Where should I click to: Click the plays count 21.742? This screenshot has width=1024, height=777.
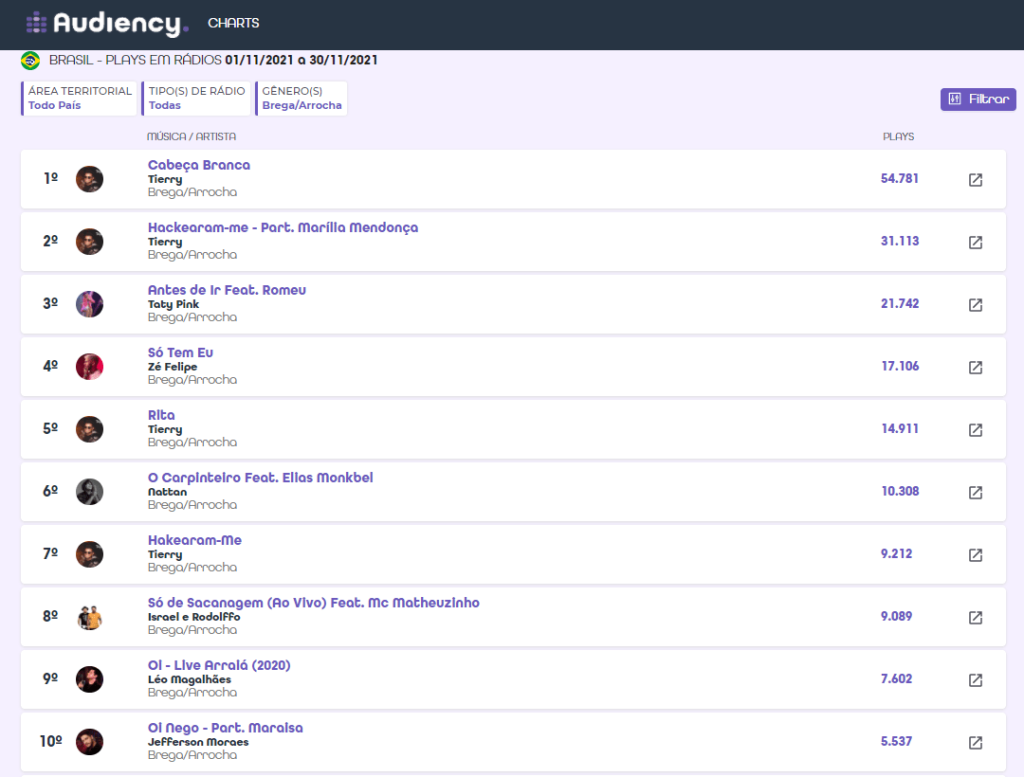tap(899, 304)
